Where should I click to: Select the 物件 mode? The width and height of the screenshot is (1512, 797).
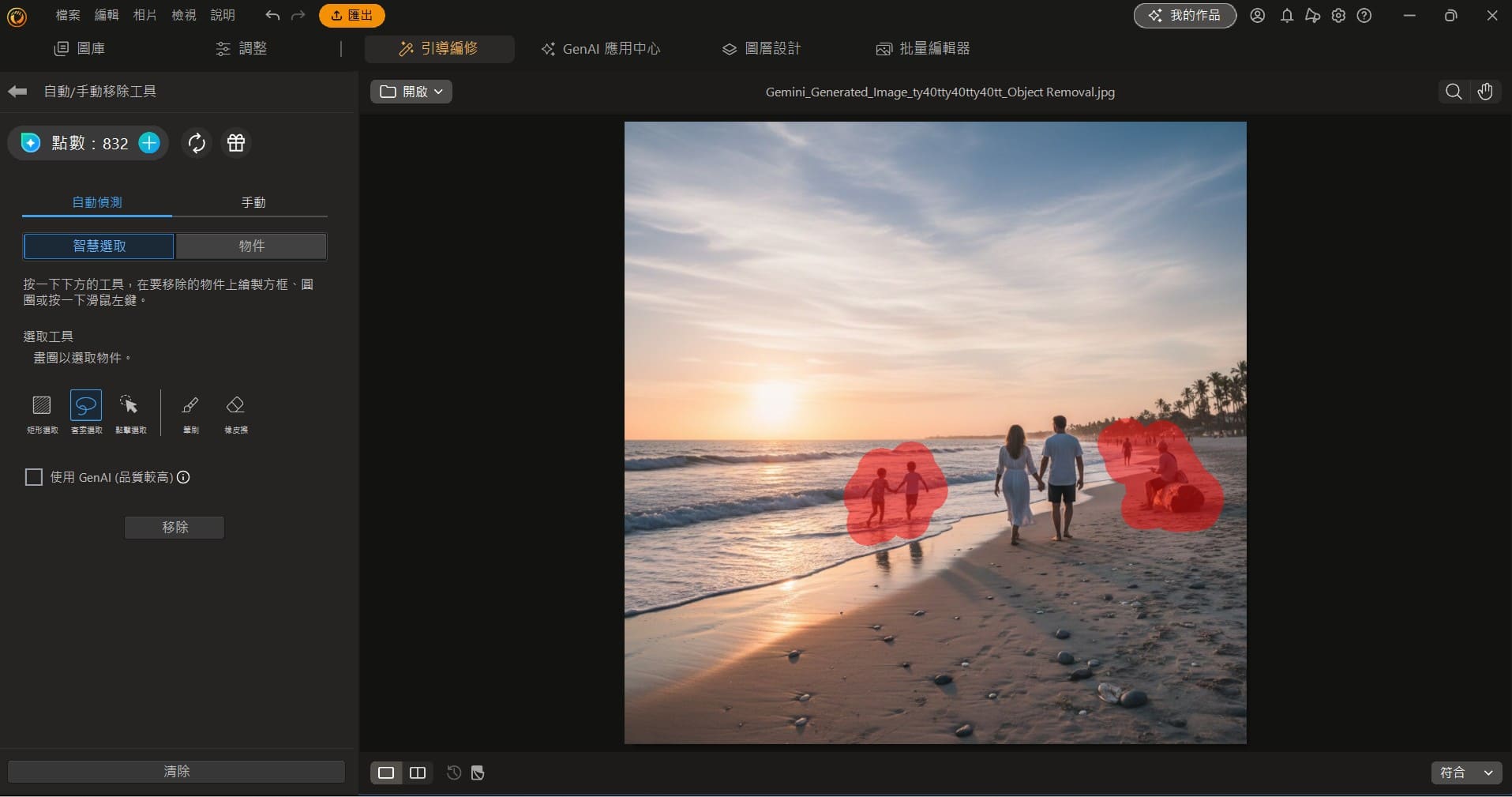pyautogui.click(x=251, y=246)
